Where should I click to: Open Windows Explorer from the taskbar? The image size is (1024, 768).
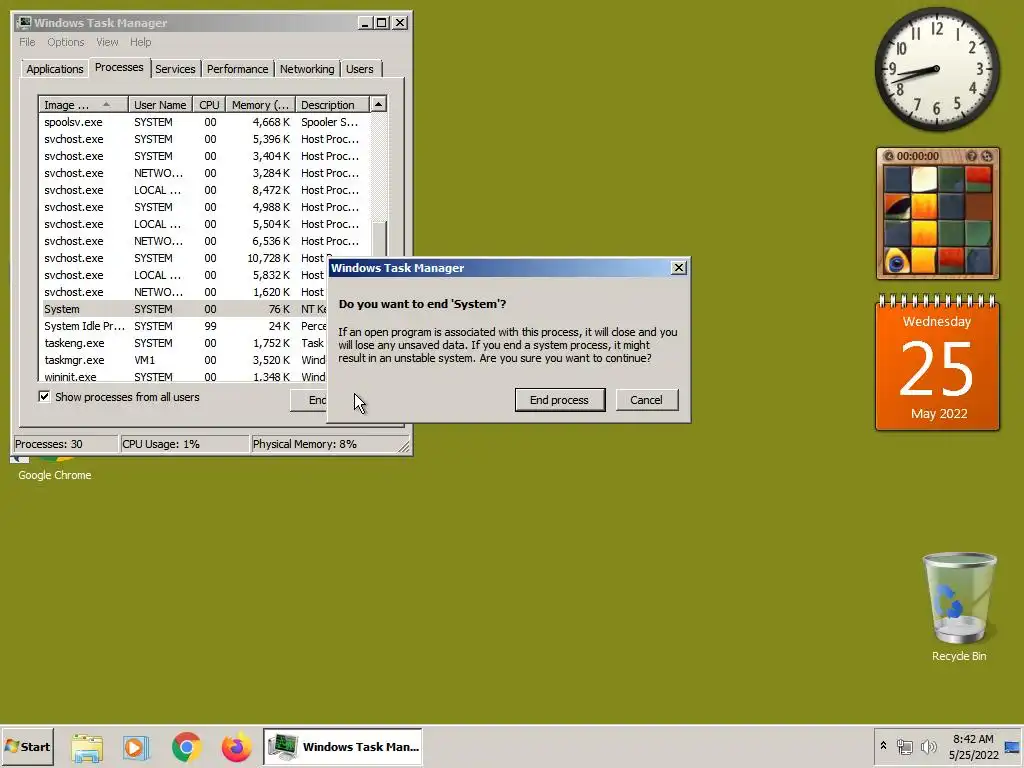[x=87, y=747]
